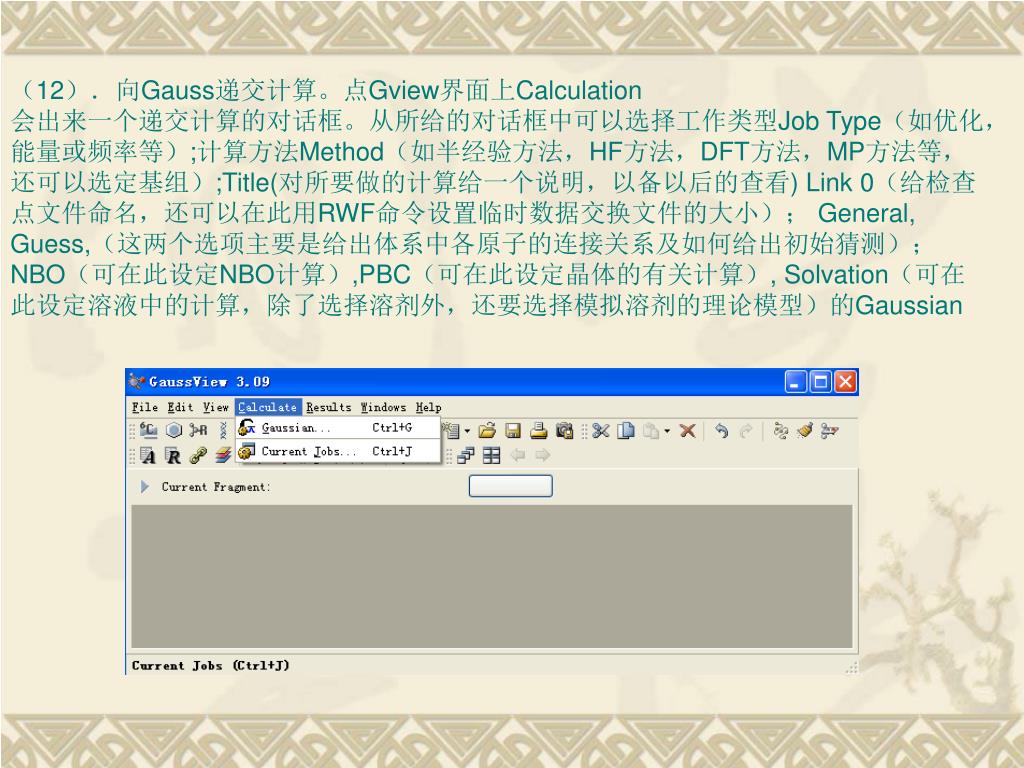Viewport: 1024px width, 768px height.
Task: Cut using the scissors icon
Action: pyautogui.click(x=601, y=430)
